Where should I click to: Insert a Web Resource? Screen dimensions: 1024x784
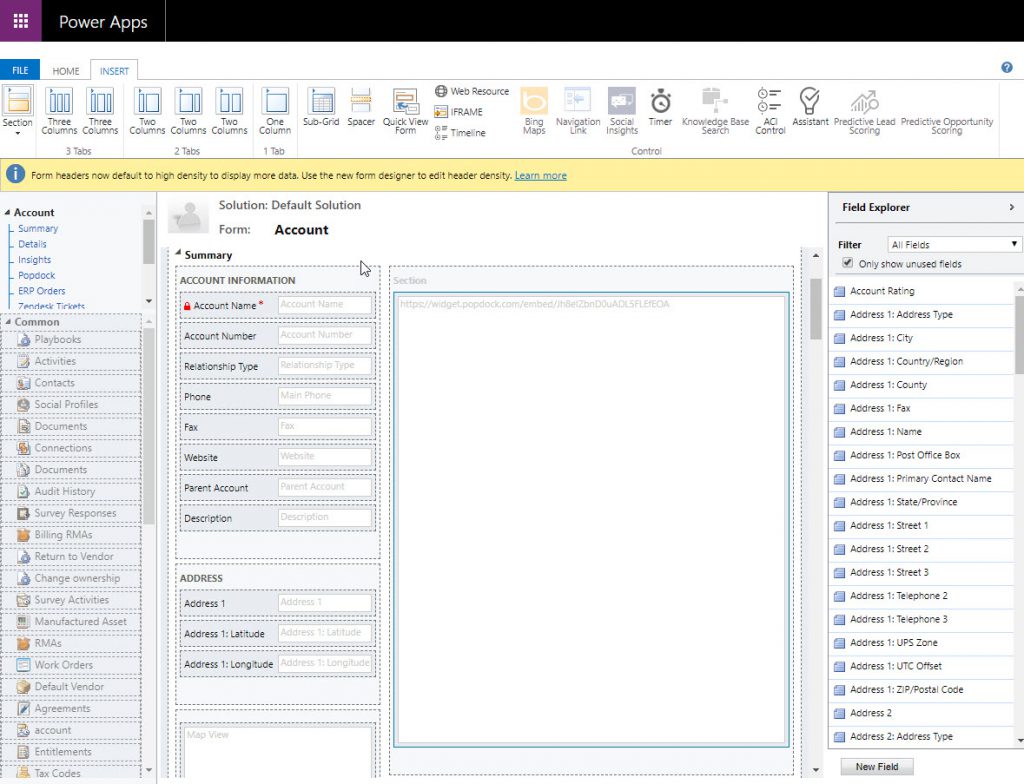click(x=472, y=91)
